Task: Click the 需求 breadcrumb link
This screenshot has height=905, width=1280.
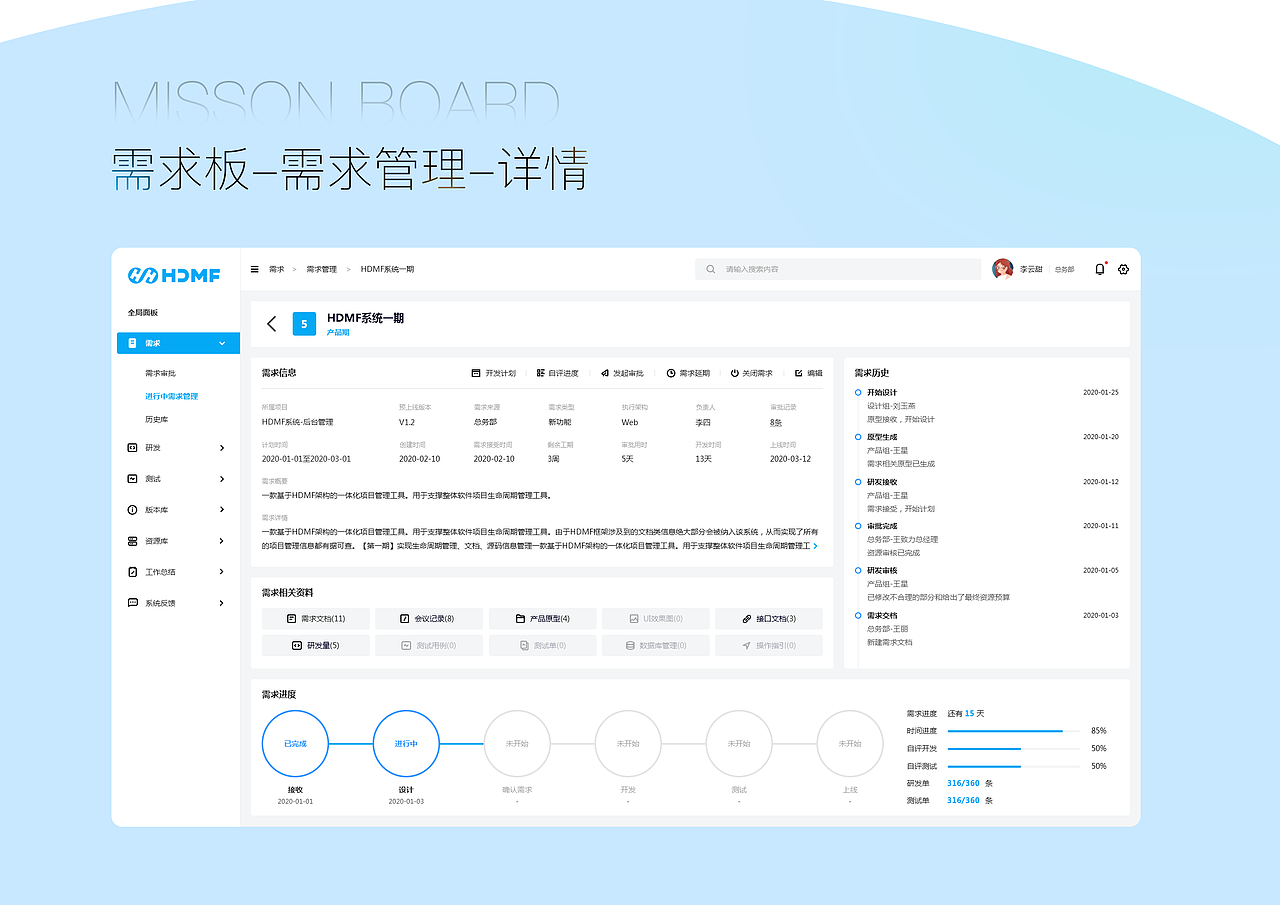Action: (x=276, y=269)
